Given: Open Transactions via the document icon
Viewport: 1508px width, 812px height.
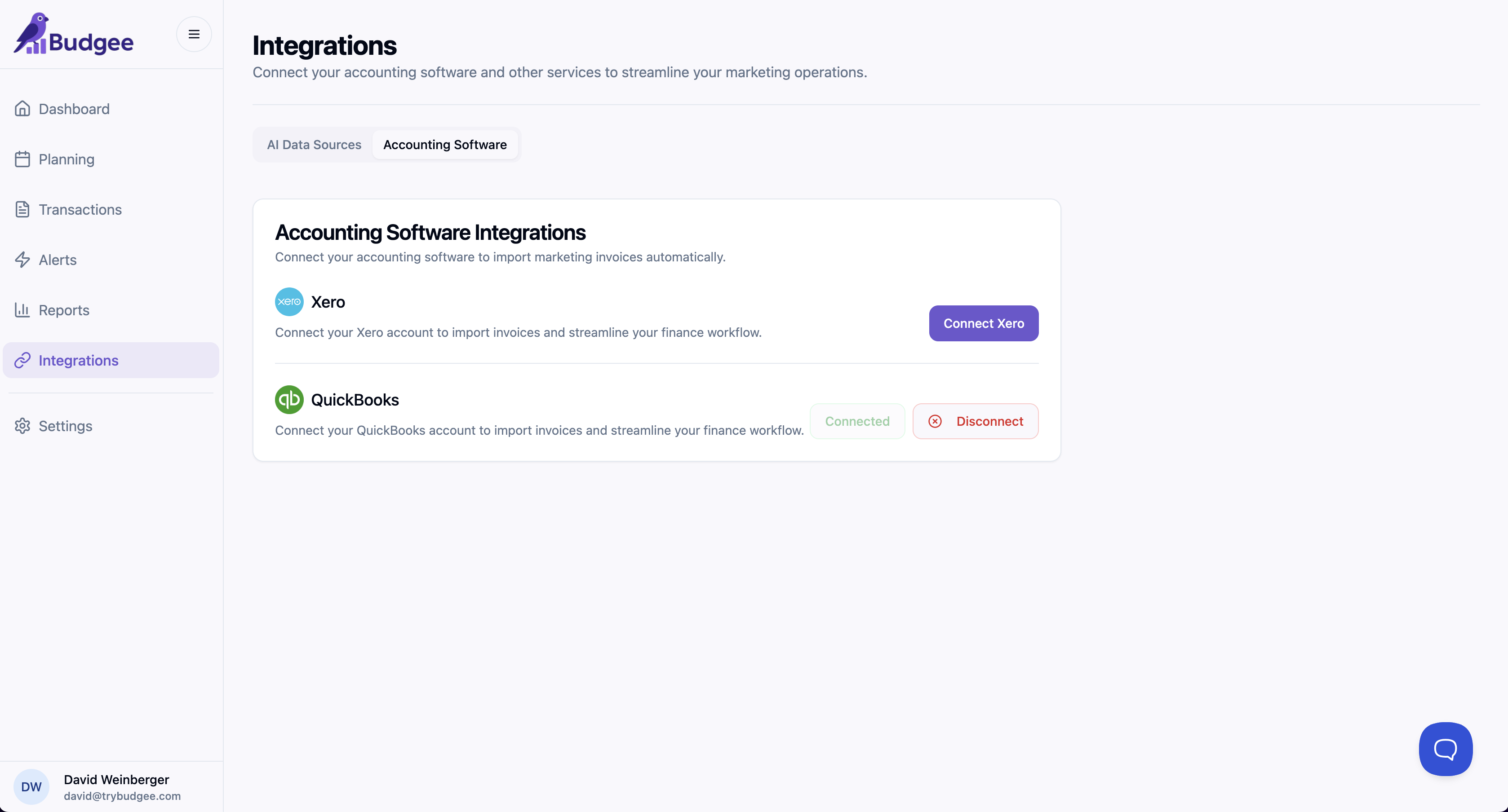Looking at the screenshot, I should pyautogui.click(x=22, y=209).
